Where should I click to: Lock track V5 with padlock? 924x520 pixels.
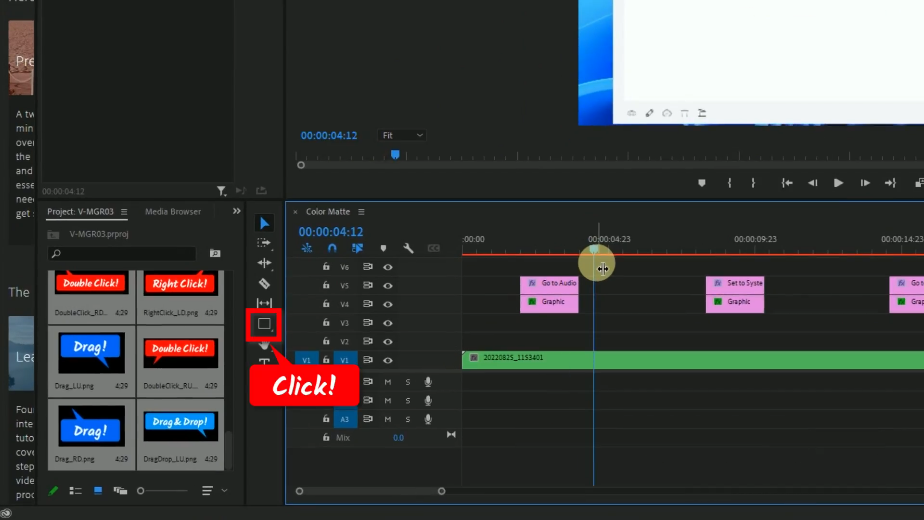326,285
